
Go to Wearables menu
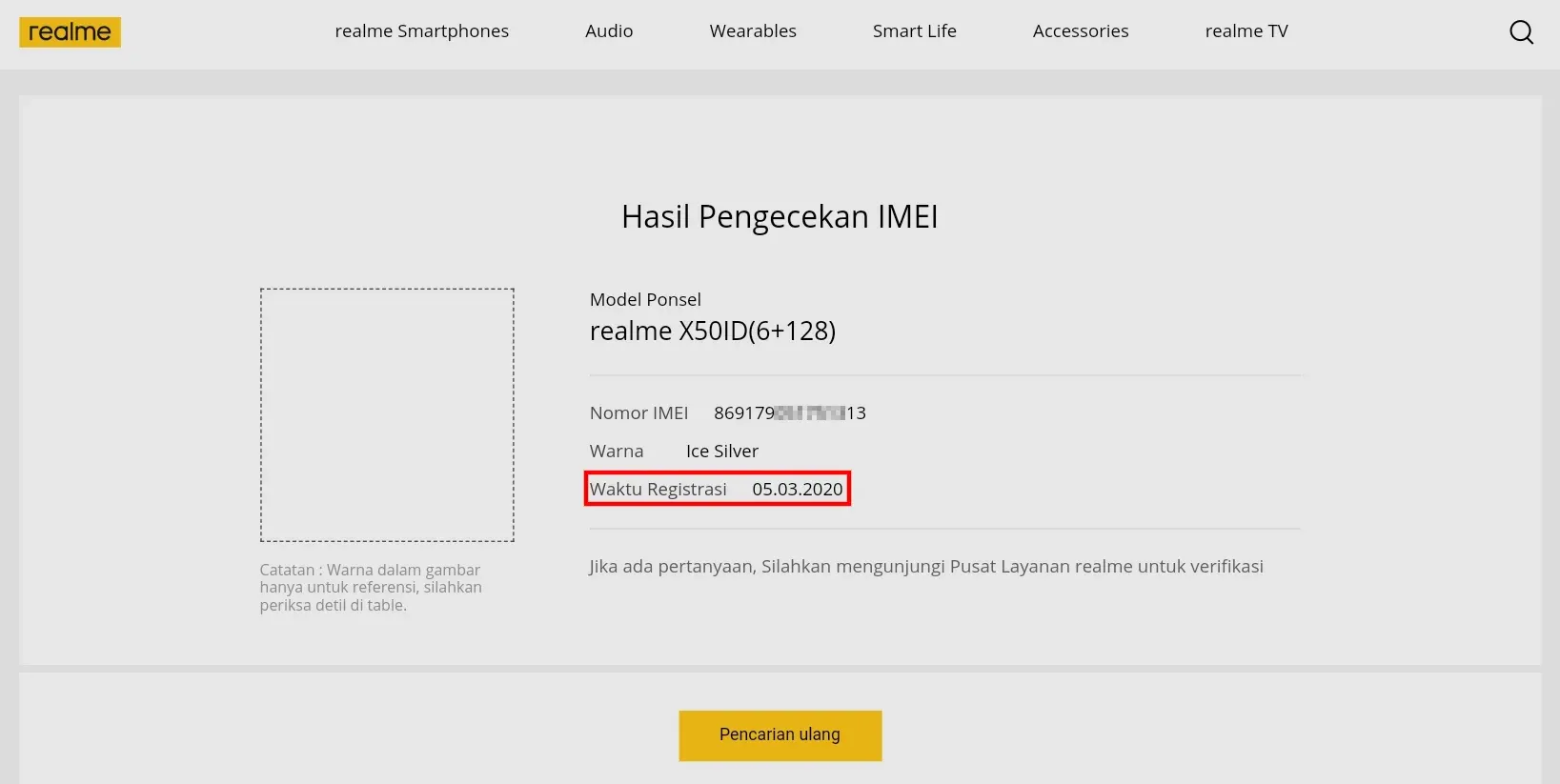tap(753, 31)
